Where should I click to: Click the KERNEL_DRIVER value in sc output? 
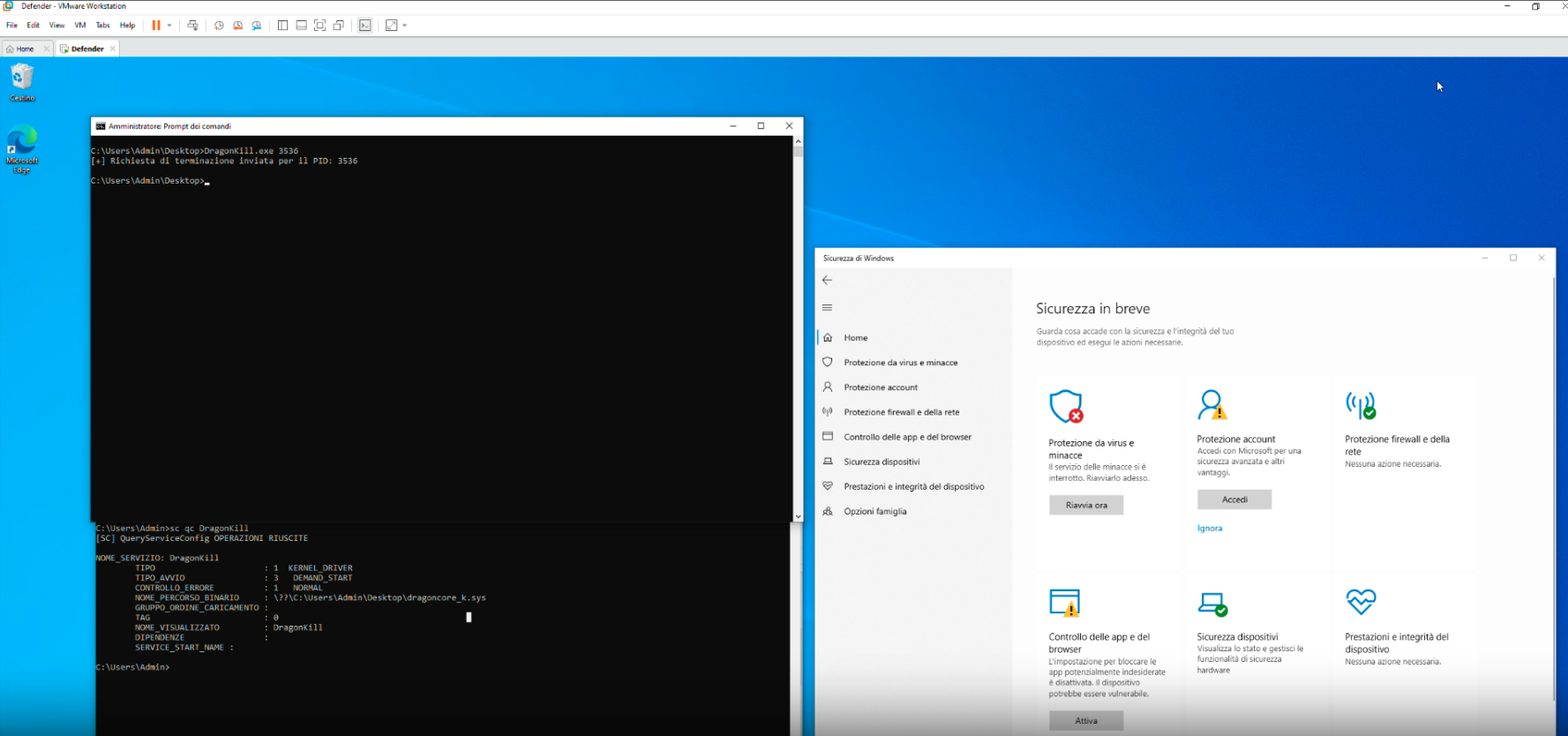pos(320,568)
